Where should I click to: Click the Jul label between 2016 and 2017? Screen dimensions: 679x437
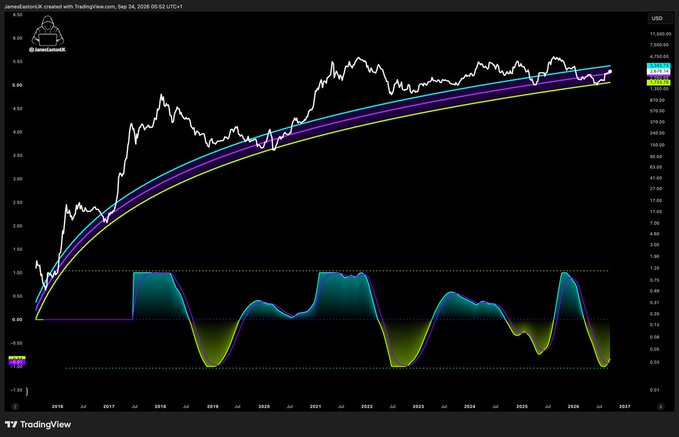[x=83, y=407]
